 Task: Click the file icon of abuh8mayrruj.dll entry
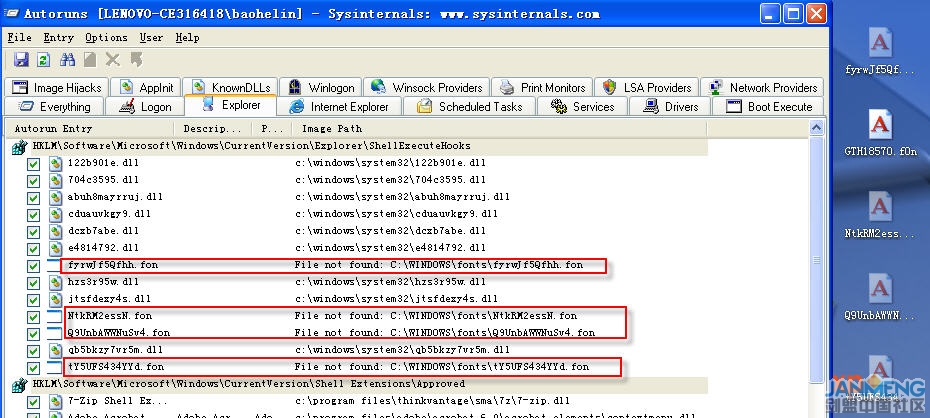pyautogui.click(x=55, y=197)
